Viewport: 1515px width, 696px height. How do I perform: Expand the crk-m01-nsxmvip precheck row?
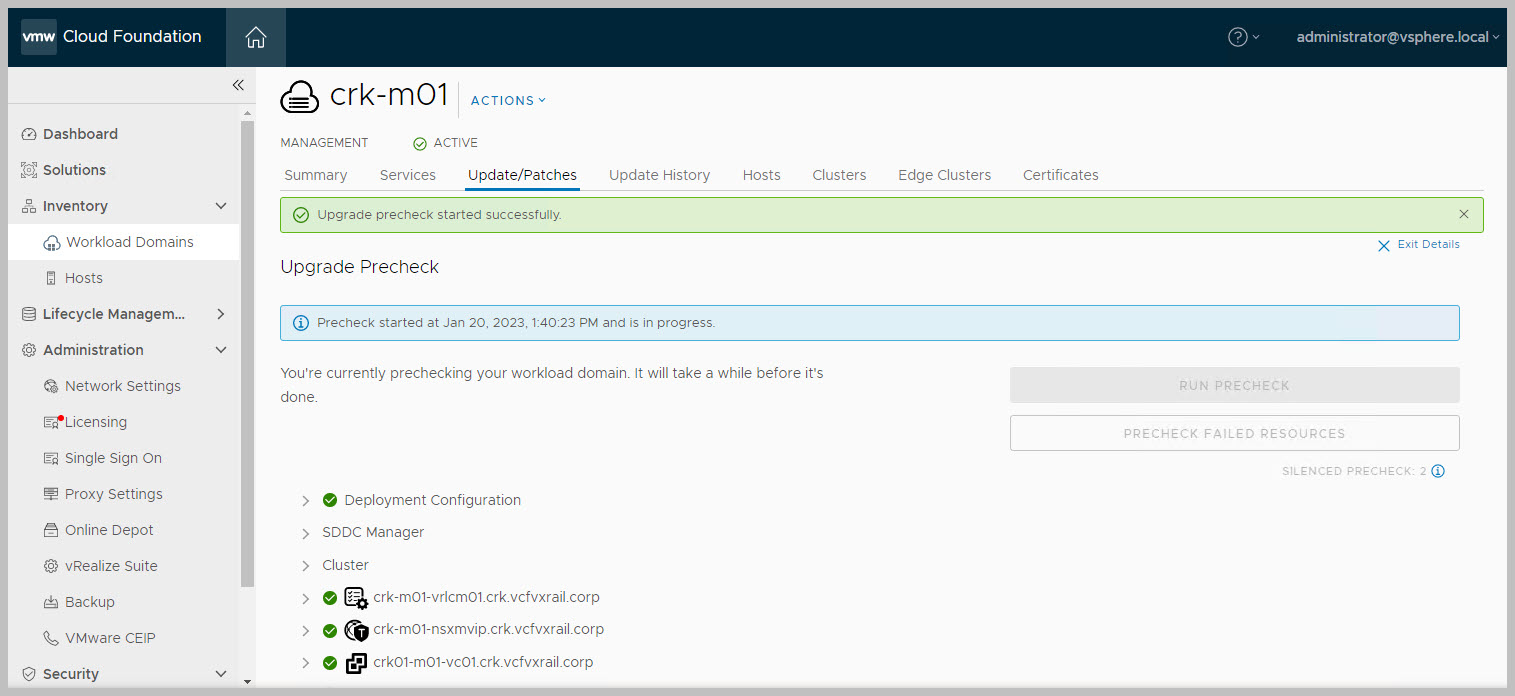tap(306, 631)
